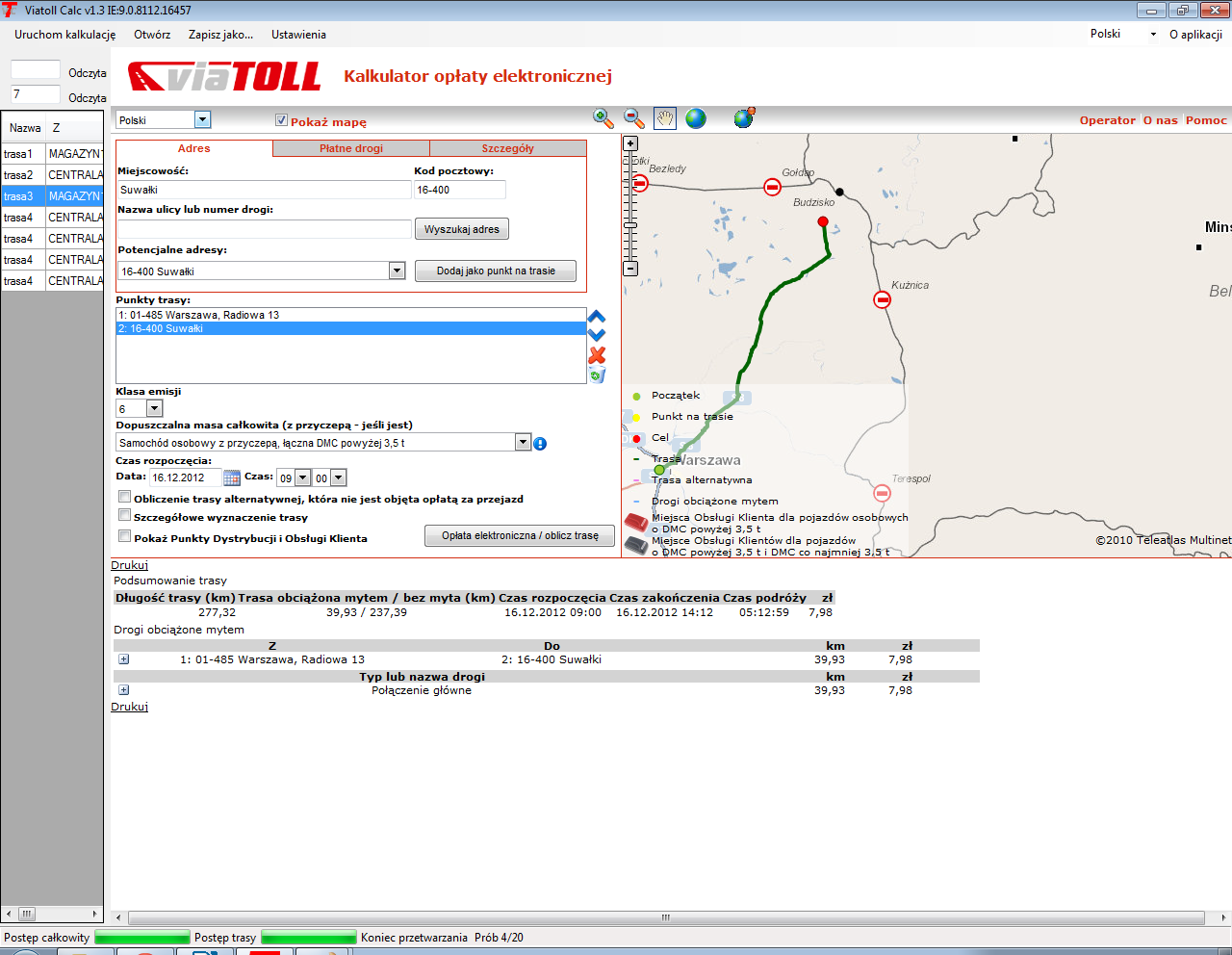Open the minutes dropdown showing 00
The image size is (1232, 955).
338,477
